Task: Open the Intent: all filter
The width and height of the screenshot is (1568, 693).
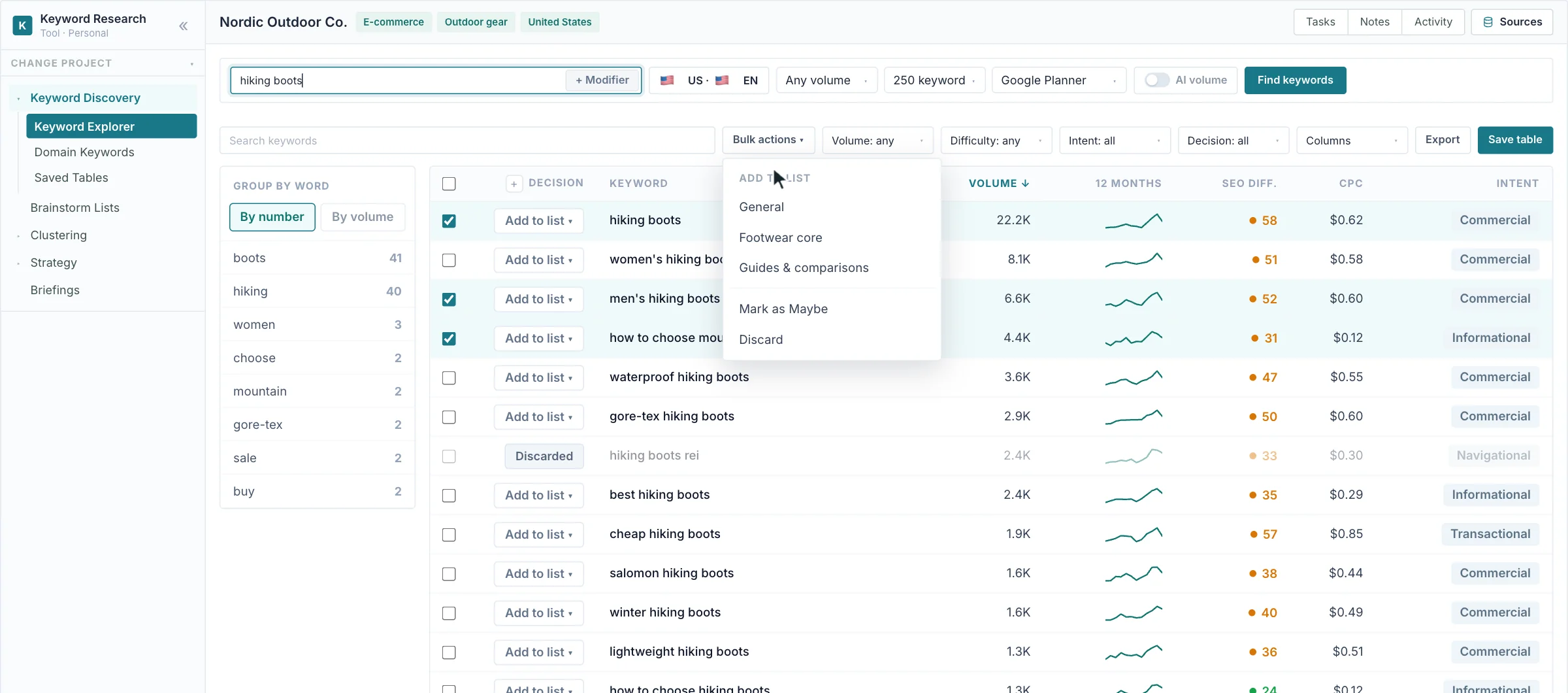Action: [1115, 141]
